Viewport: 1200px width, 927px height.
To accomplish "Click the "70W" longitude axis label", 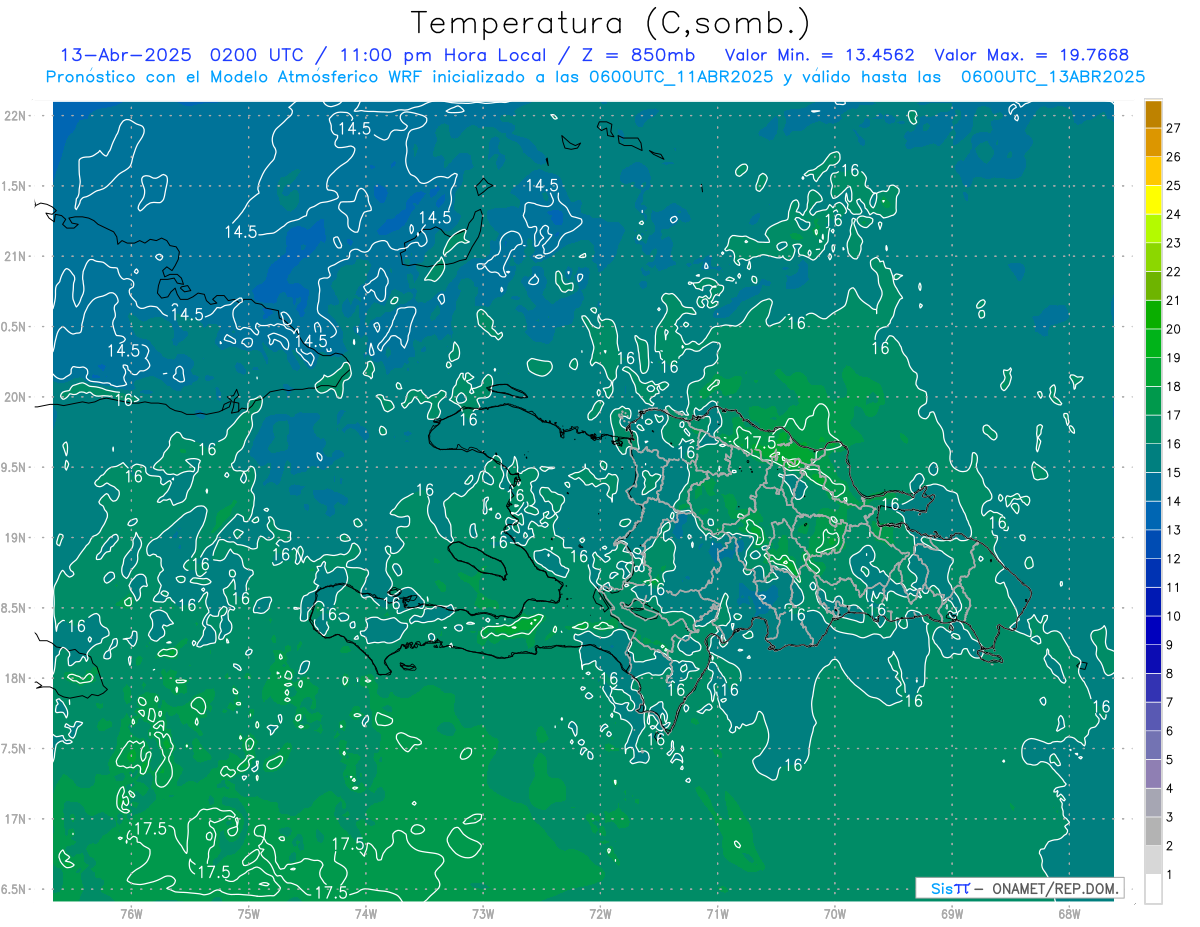I will pos(834,913).
